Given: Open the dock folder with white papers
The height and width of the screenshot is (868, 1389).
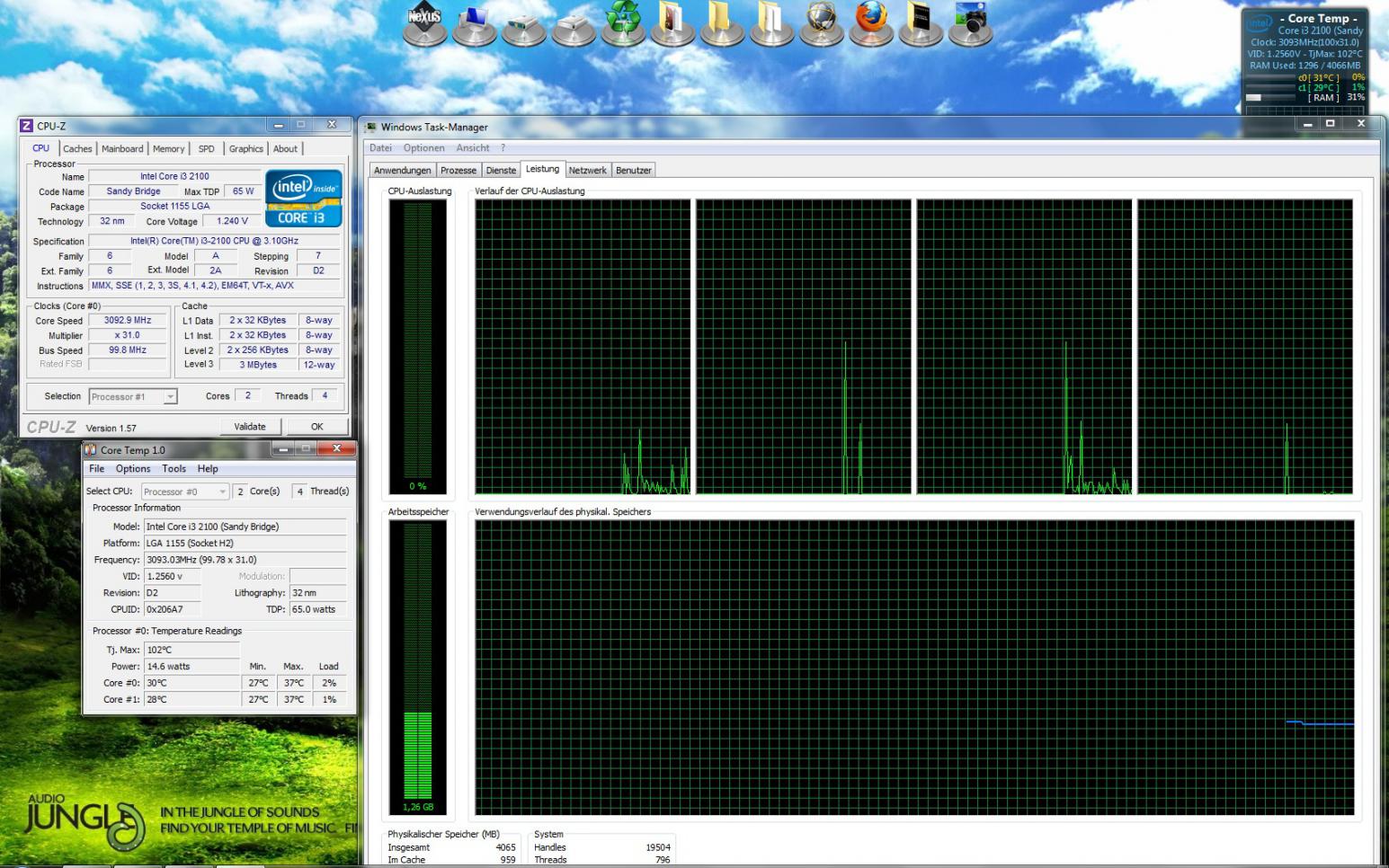Looking at the screenshot, I should click(771, 23).
